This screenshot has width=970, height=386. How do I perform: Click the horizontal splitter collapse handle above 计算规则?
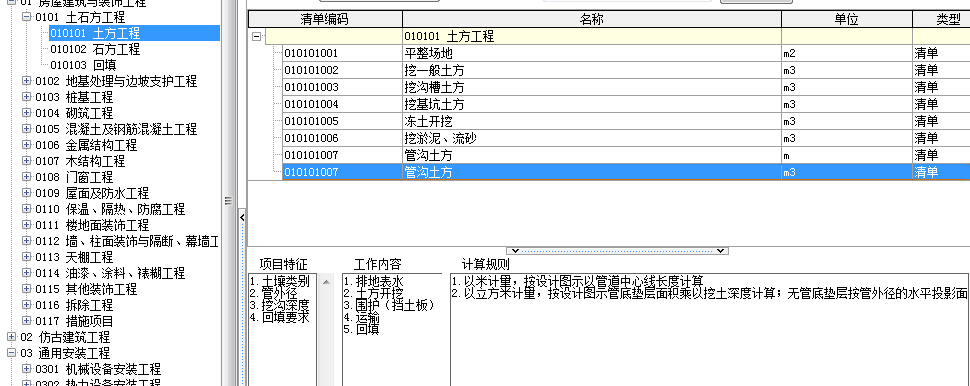click(617, 251)
